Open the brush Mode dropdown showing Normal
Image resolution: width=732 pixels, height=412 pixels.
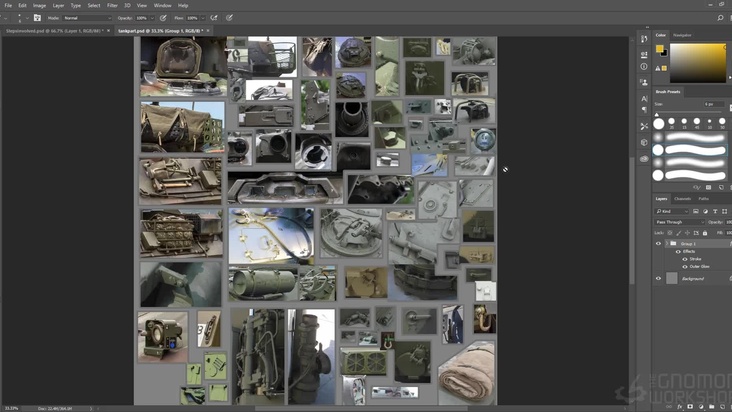(87, 18)
